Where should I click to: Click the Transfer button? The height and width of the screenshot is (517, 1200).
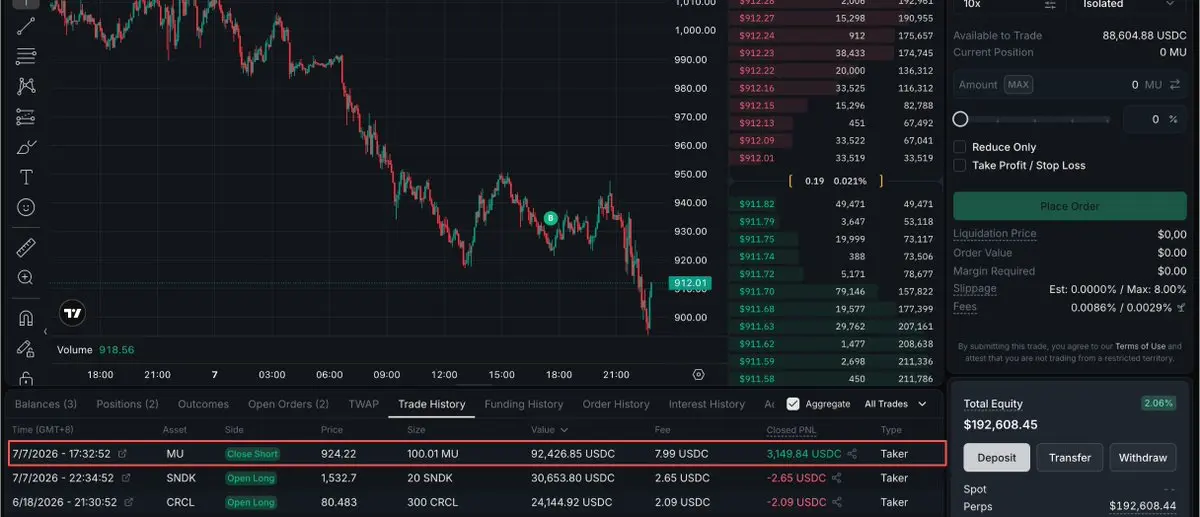point(1069,457)
